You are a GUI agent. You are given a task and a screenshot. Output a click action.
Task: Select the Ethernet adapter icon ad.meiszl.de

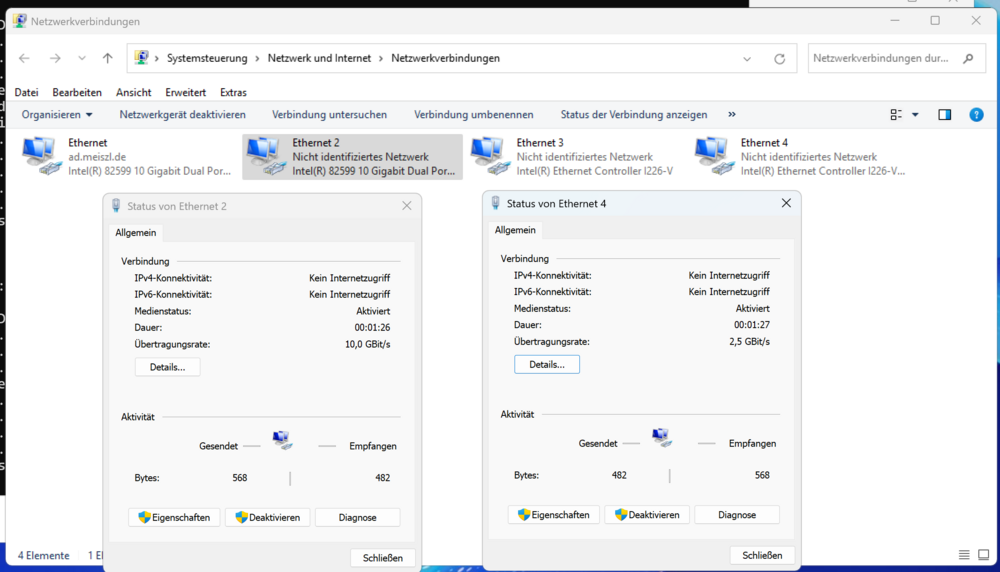[x=41, y=156]
